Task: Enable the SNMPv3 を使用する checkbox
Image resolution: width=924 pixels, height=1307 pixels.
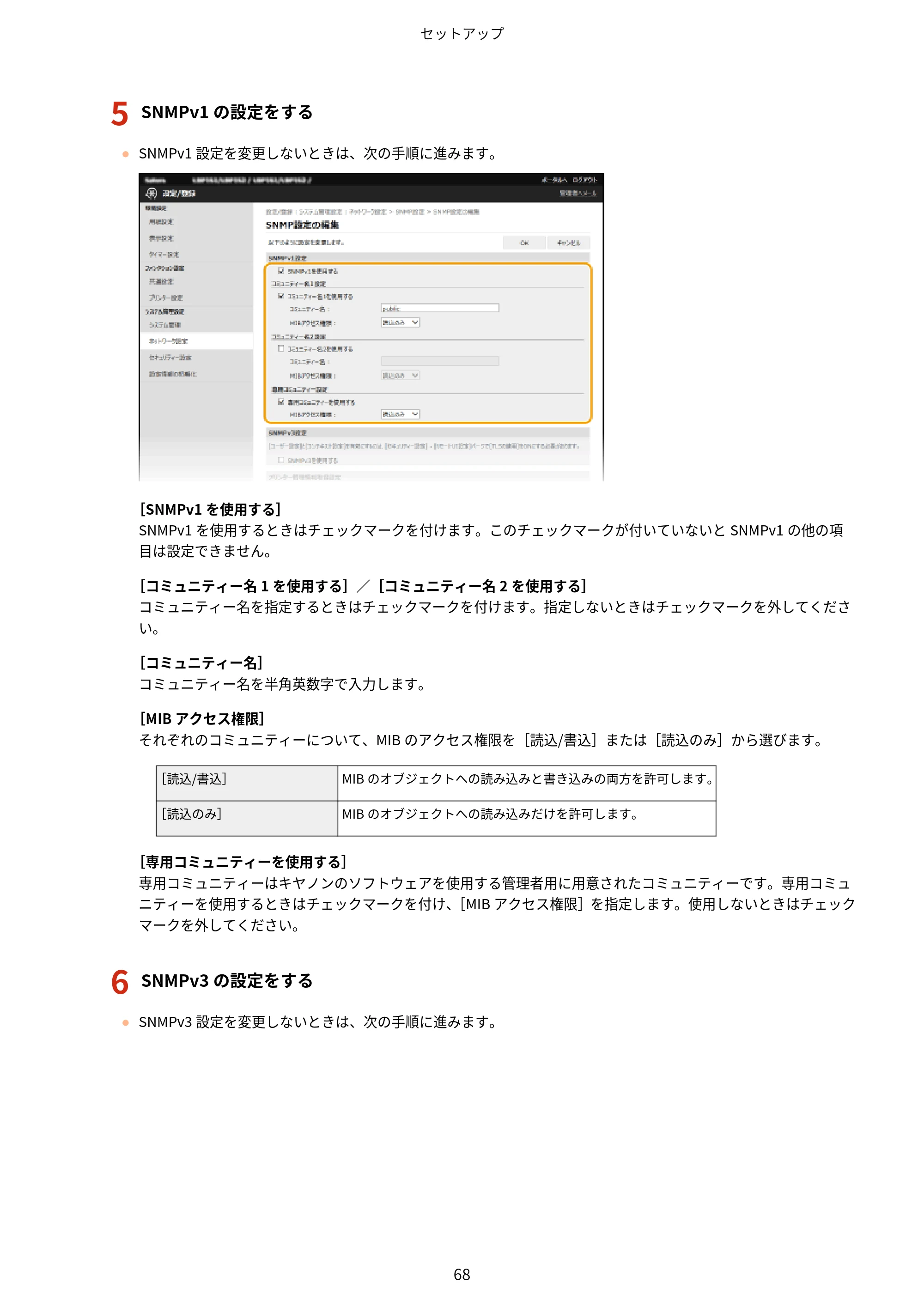Action: pyautogui.click(x=281, y=460)
